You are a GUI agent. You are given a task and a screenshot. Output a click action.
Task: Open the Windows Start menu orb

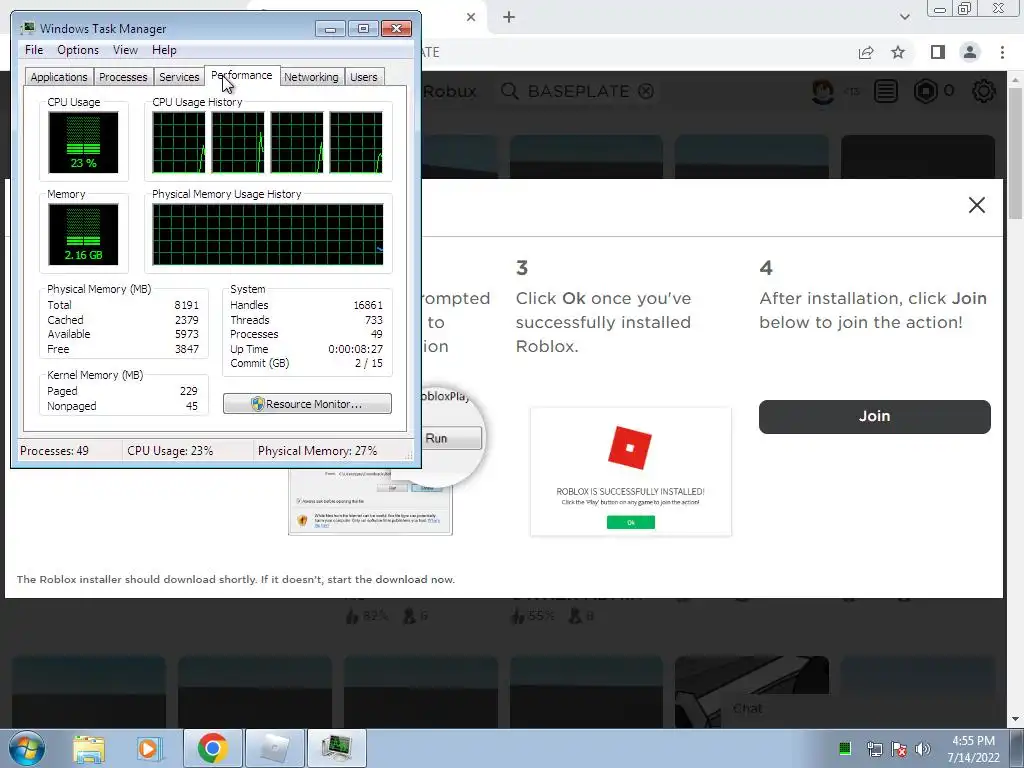tap(27, 748)
